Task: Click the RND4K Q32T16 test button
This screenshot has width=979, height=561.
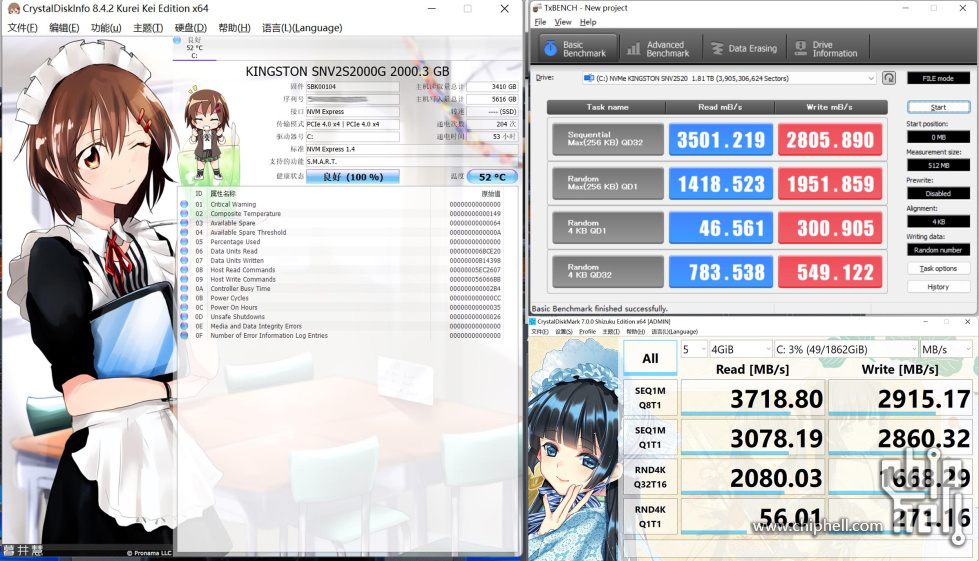Action: (650, 477)
